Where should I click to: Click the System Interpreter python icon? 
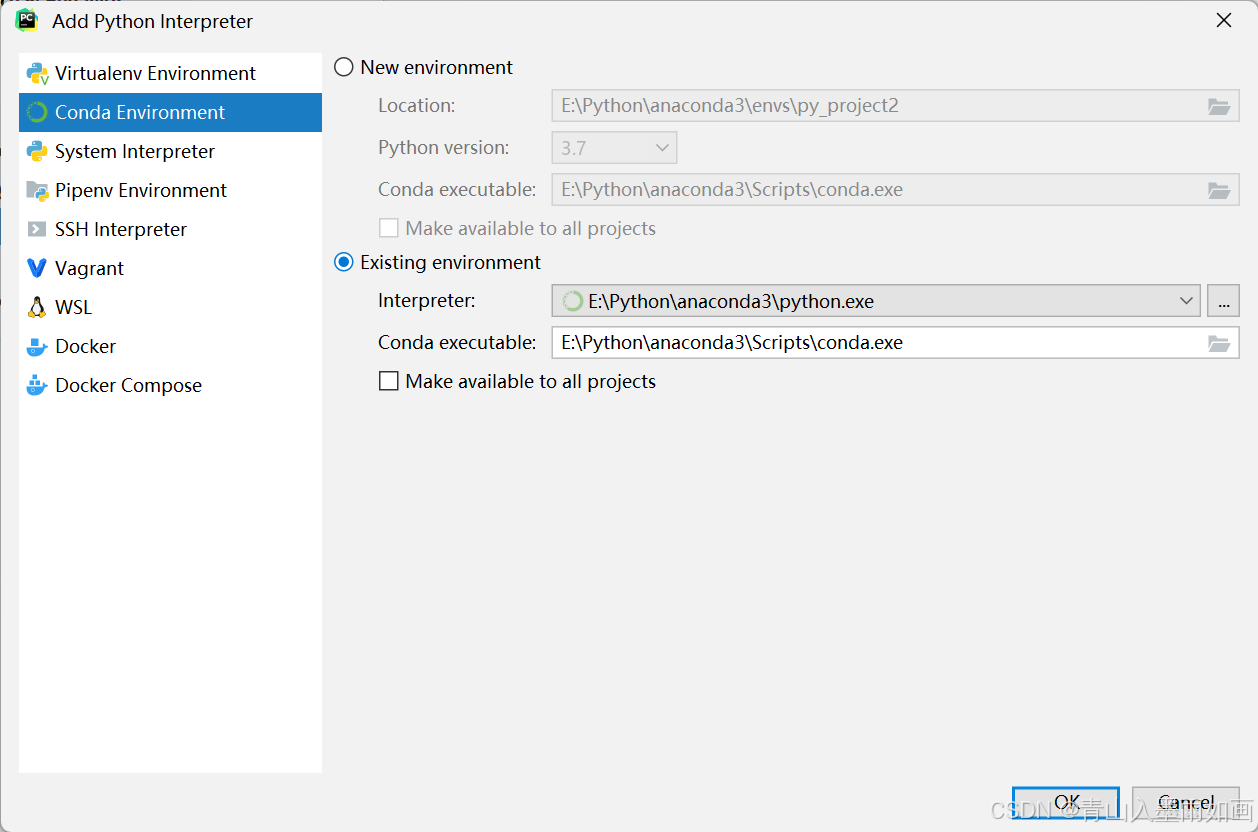[38, 152]
